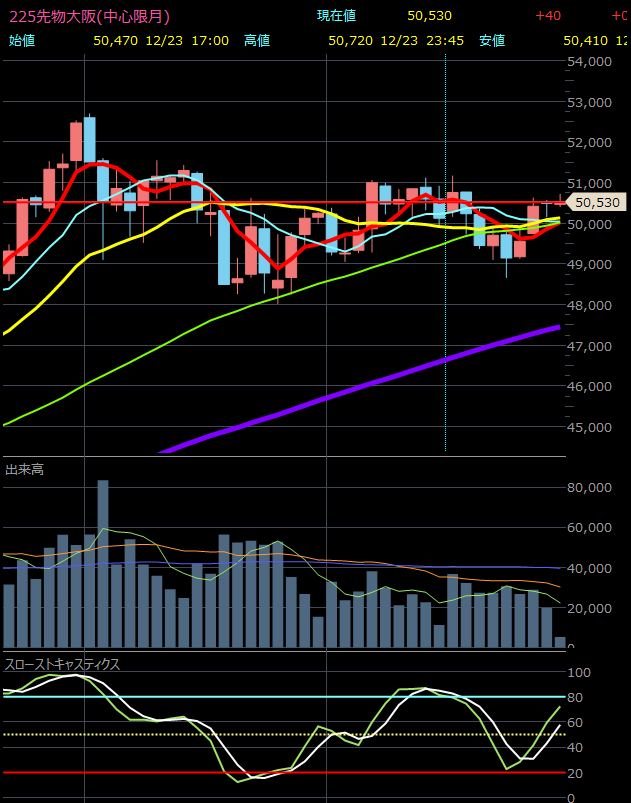Click the +40 price change value
The width and height of the screenshot is (631, 803).
tap(547, 16)
